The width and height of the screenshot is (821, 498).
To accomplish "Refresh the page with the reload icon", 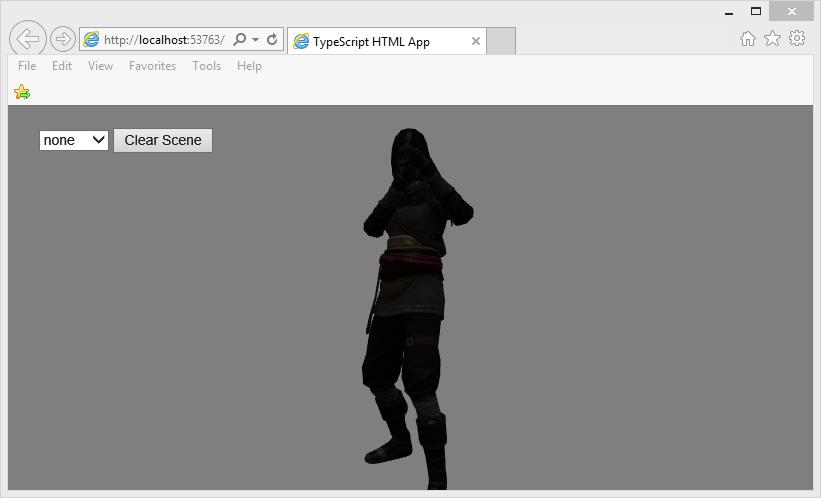I will [272, 39].
